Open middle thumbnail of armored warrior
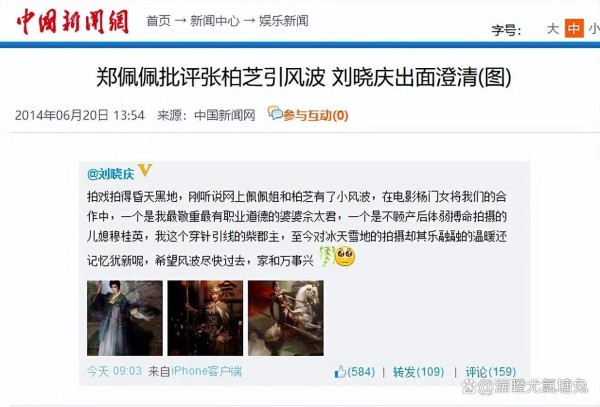 coord(205,318)
